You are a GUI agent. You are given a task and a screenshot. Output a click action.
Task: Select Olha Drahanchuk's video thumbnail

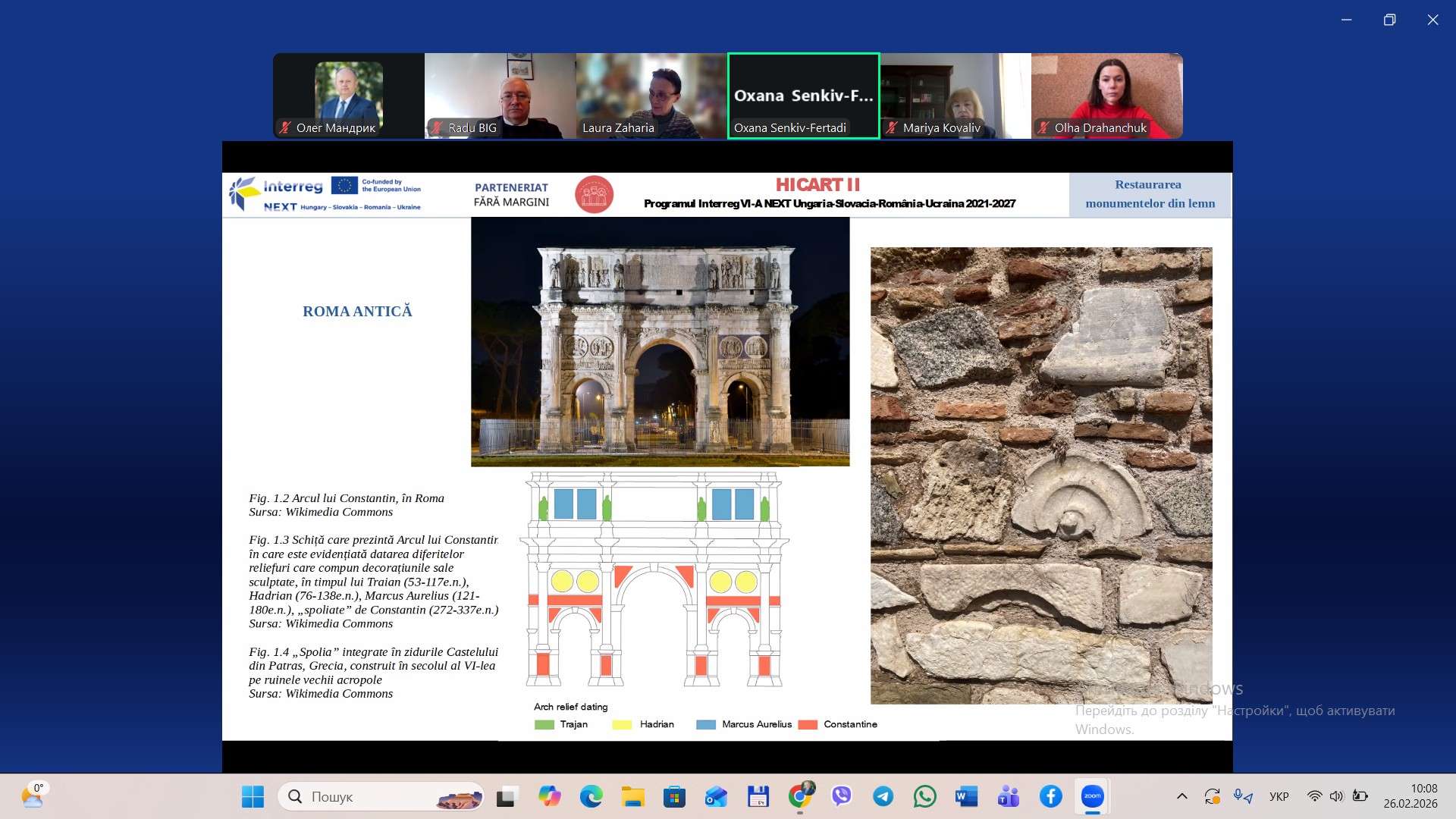pyautogui.click(x=1106, y=96)
